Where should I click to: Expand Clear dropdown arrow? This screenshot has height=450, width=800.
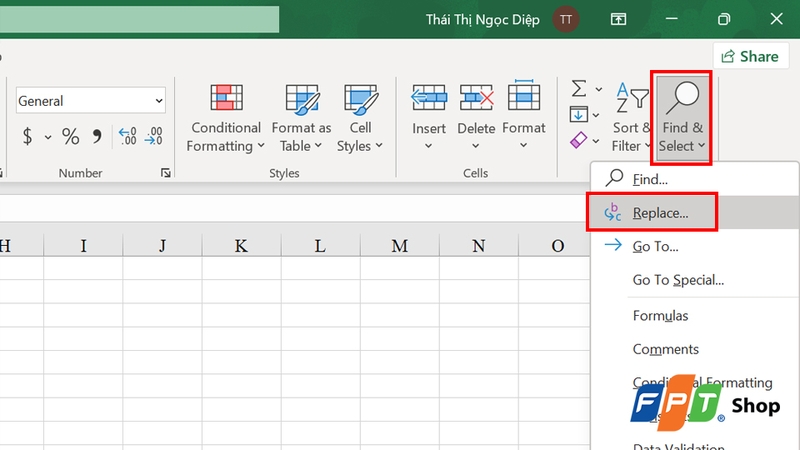click(596, 141)
